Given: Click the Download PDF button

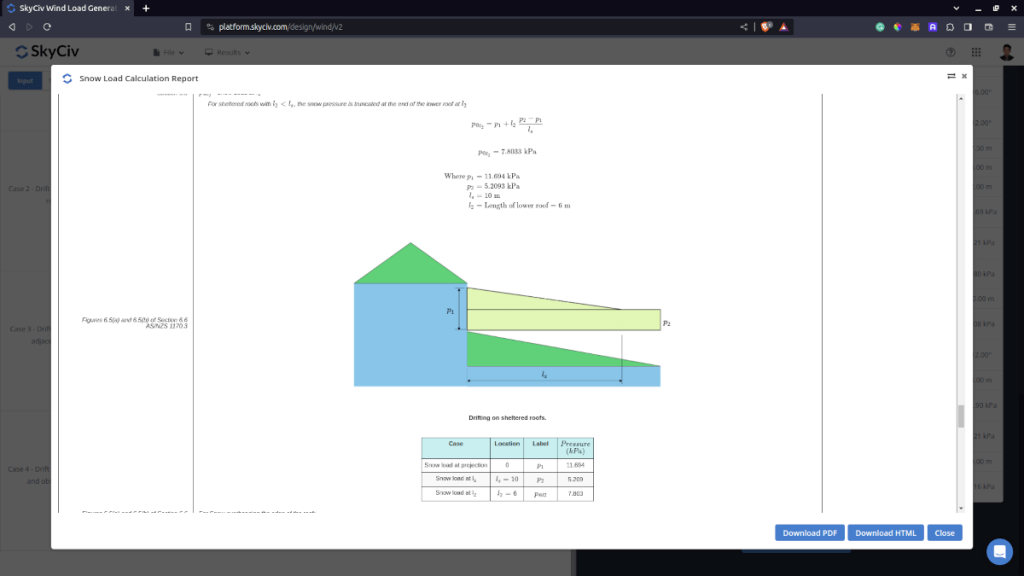Looking at the screenshot, I should click(809, 532).
